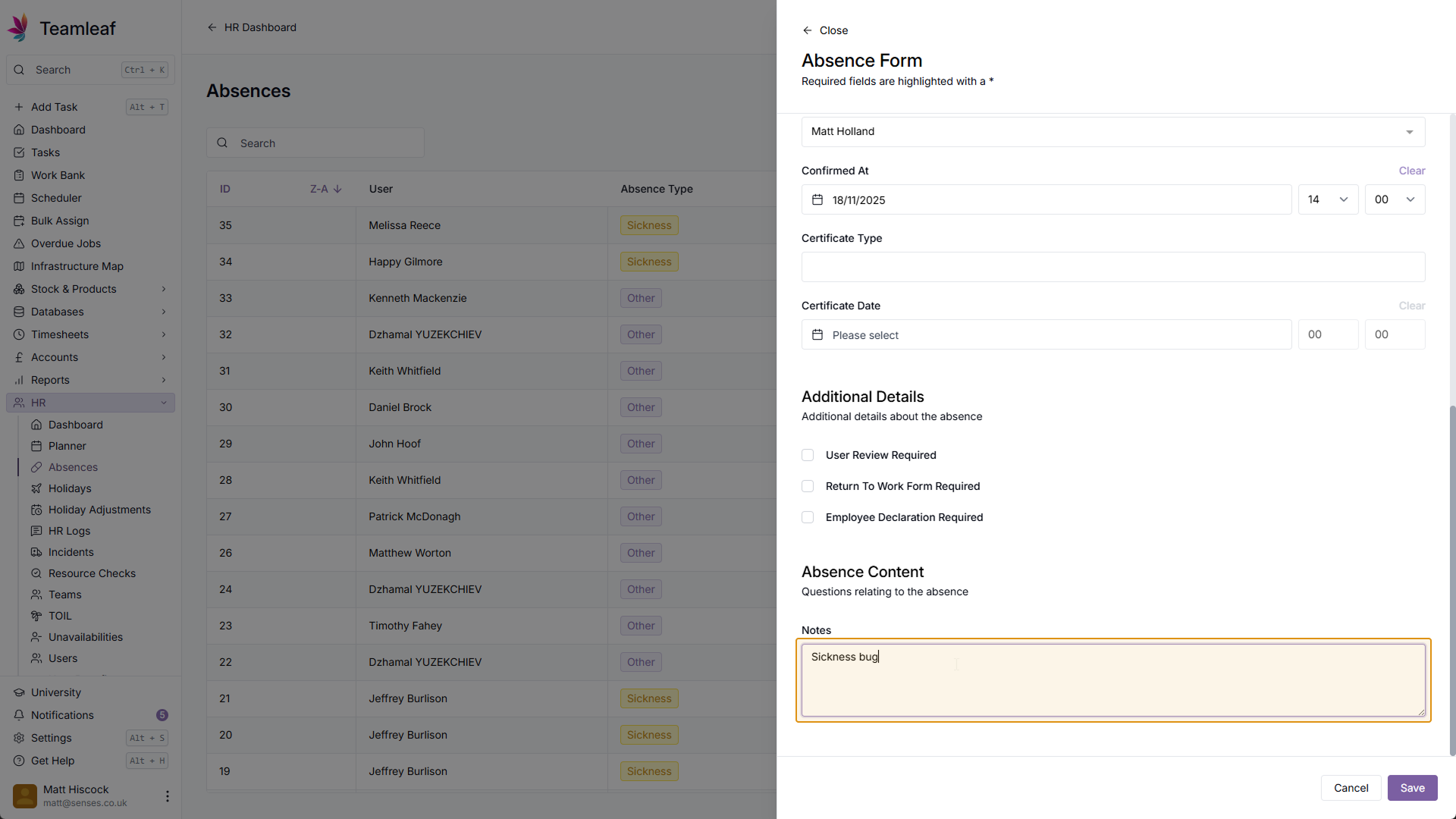
Task: Enable the User Review Required checkbox
Action: pos(808,455)
